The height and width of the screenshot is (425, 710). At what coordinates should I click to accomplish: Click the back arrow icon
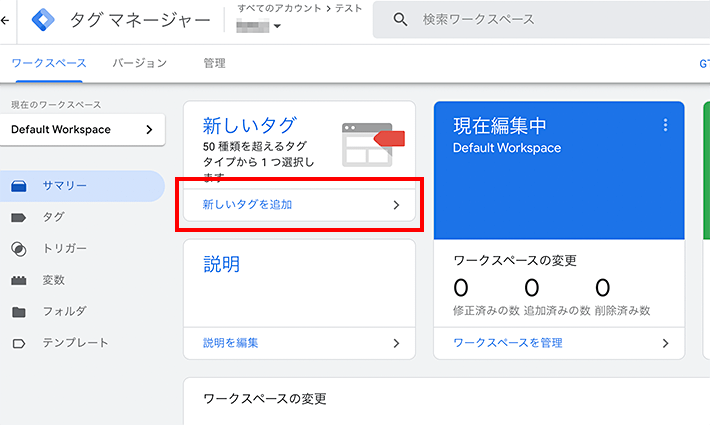(x=5, y=20)
